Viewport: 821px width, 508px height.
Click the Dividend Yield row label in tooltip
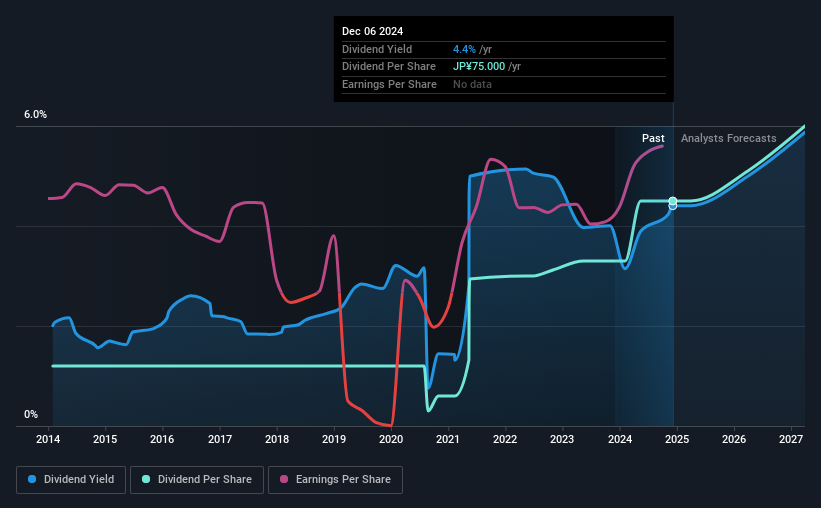[377, 49]
